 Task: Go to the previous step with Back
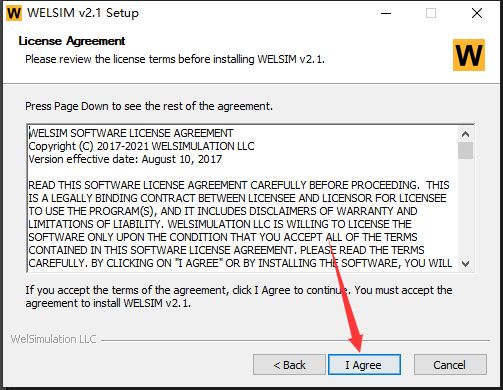tap(289, 365)
